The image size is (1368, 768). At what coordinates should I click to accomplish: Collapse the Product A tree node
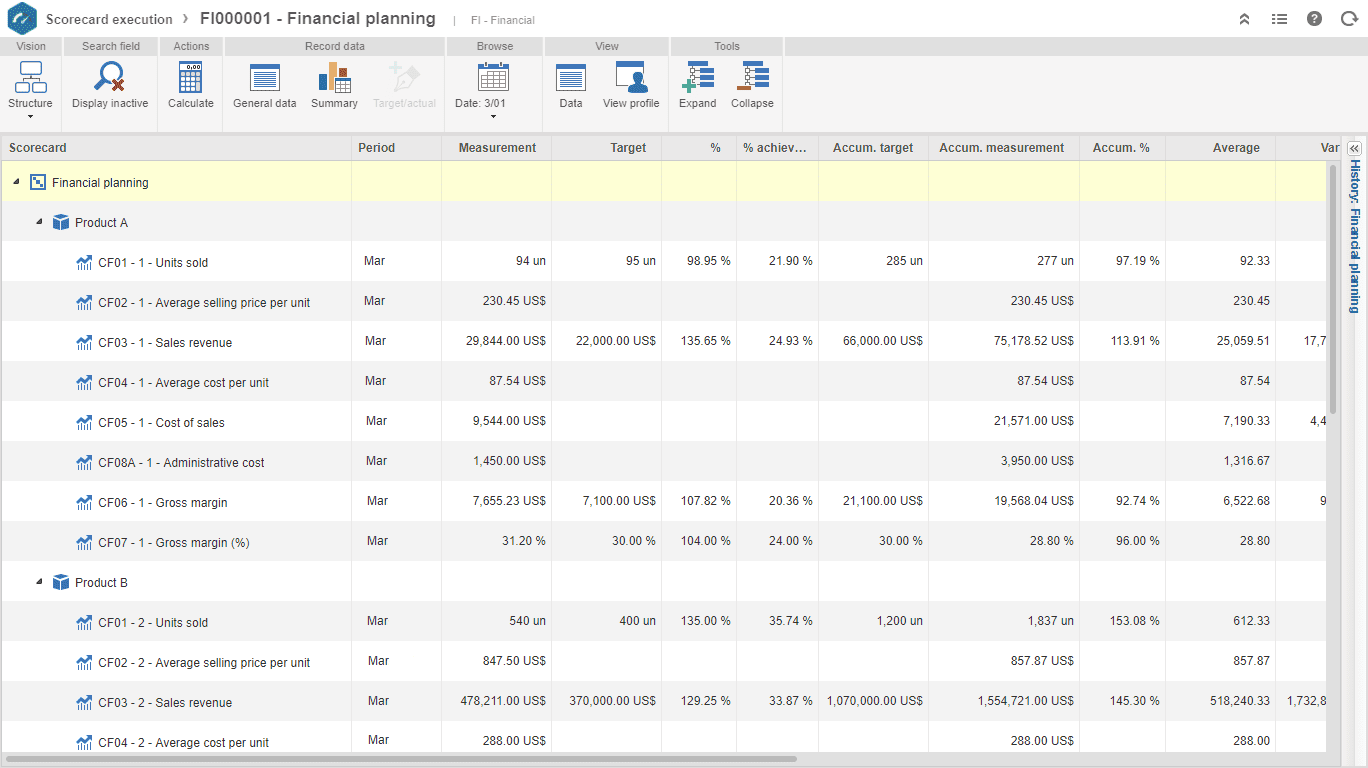click(39, 222)
